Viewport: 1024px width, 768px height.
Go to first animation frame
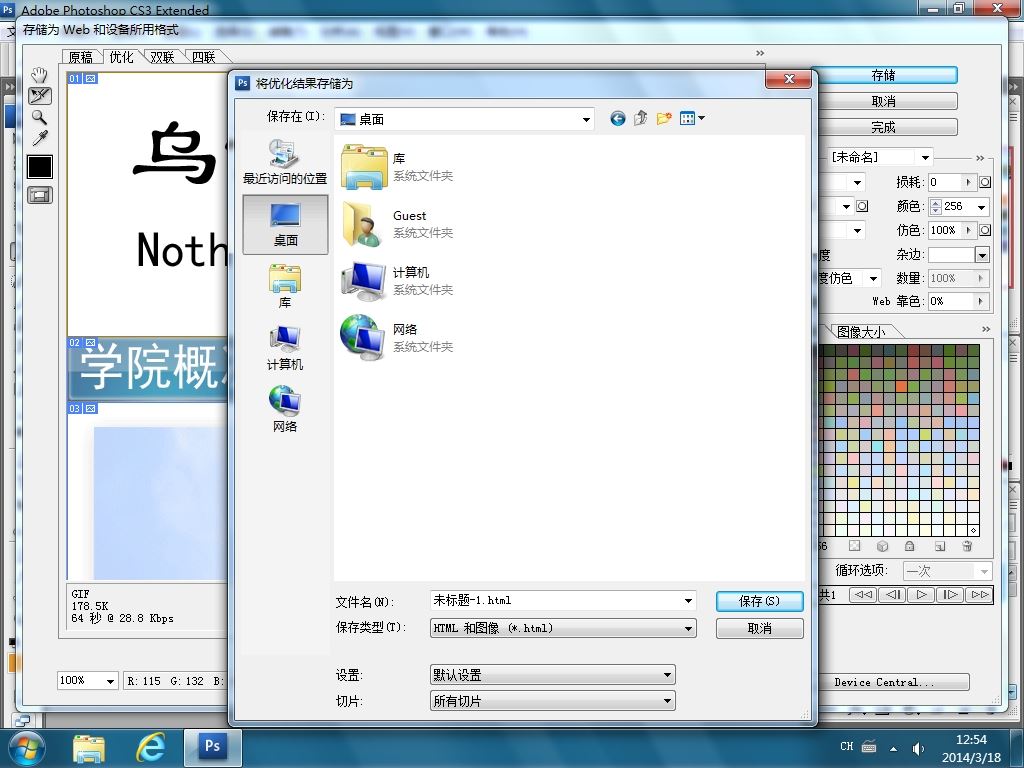[863, 594]
